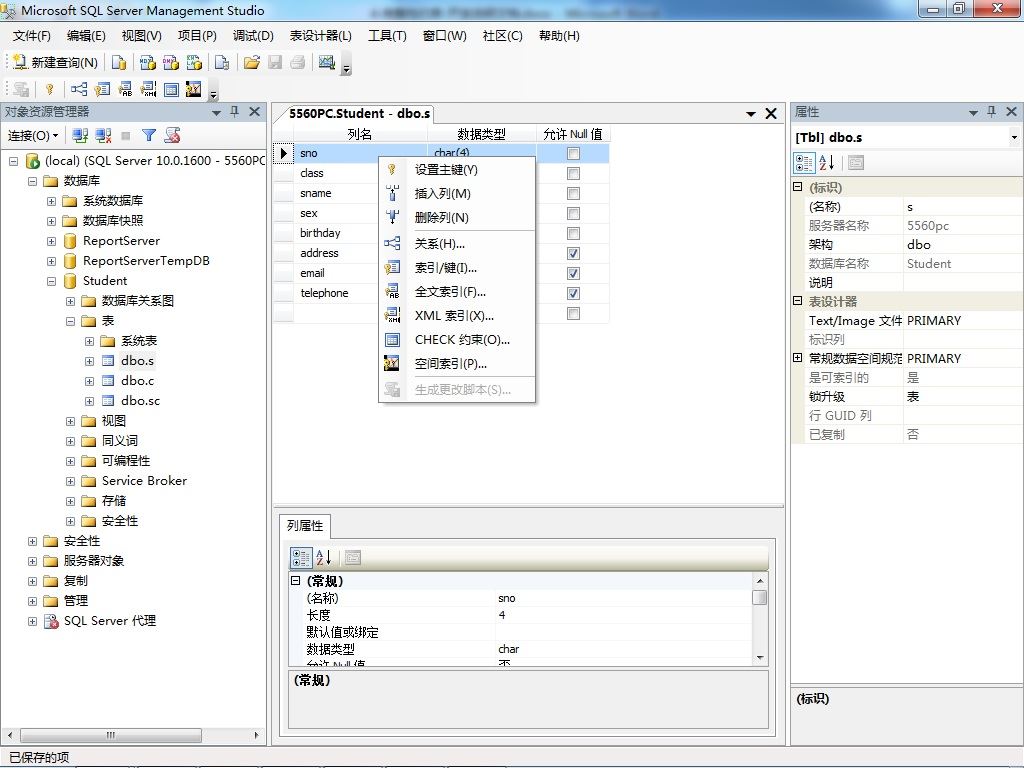Open the [Tbl] dbo.s properties dropdown
1024x768 pixels.
(x=1014, y=137)
